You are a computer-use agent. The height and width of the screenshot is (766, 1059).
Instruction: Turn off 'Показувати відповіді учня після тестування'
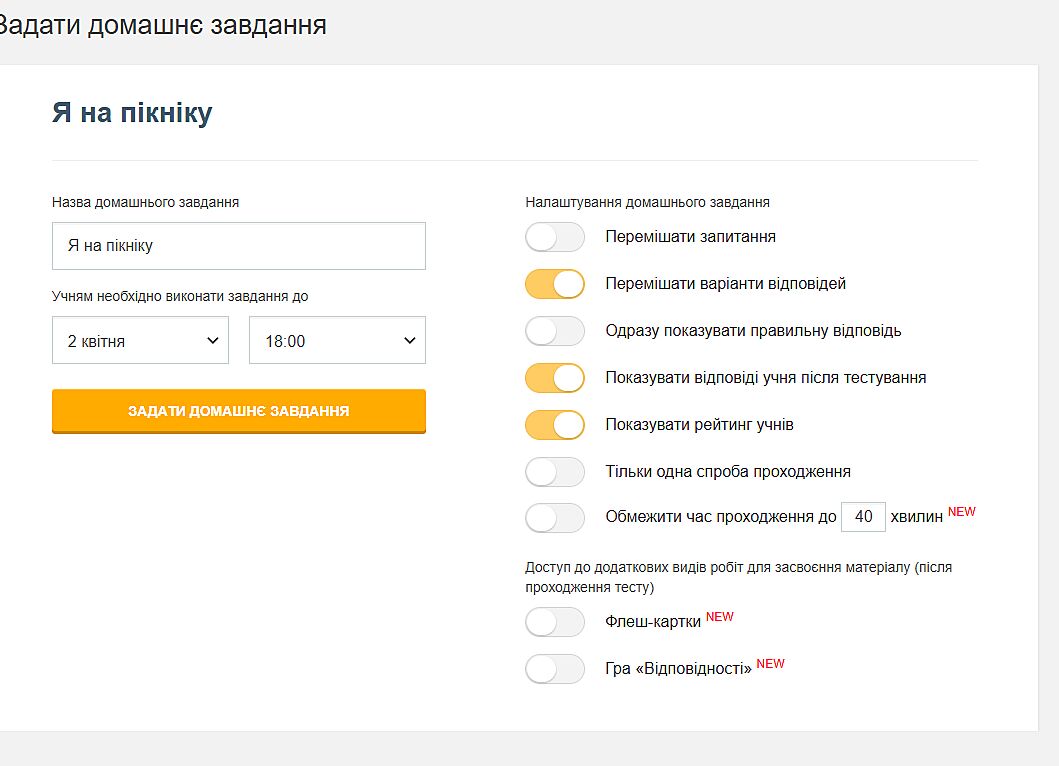click(554, 378)
